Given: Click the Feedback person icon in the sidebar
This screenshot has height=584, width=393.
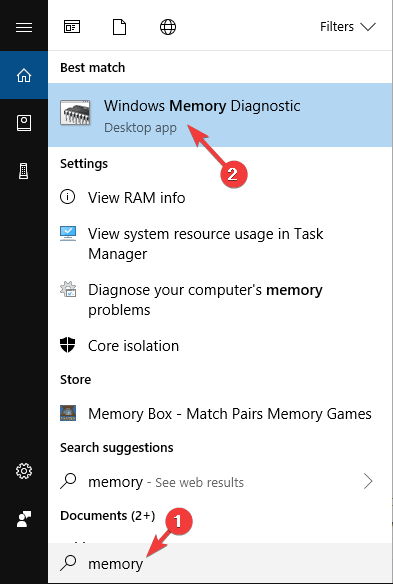Looking at the screenshot, I should (24, 519).
